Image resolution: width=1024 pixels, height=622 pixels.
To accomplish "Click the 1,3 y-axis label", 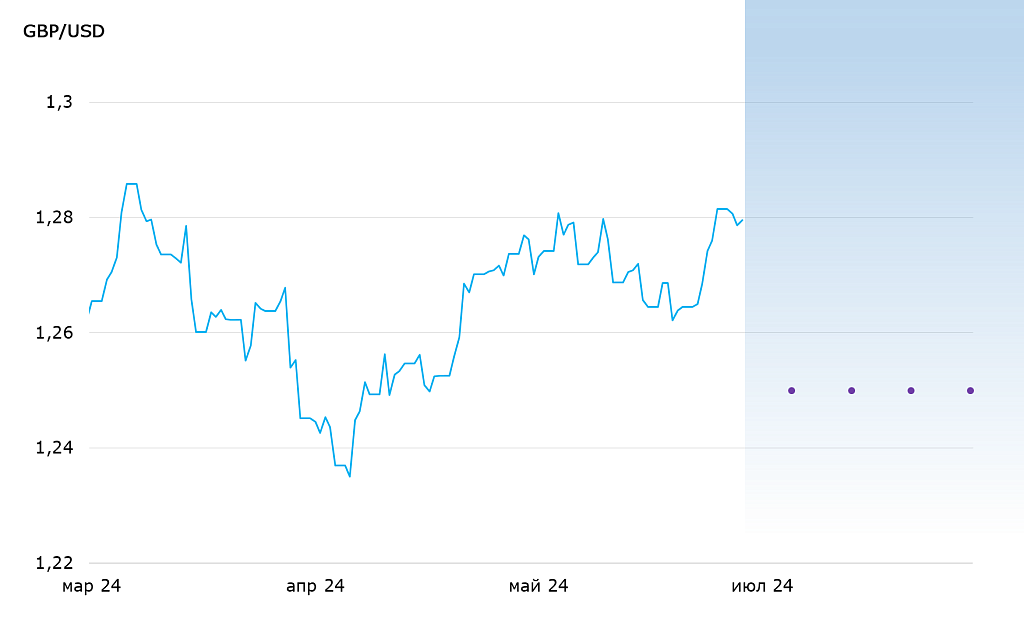I will (x=60, y=102).
